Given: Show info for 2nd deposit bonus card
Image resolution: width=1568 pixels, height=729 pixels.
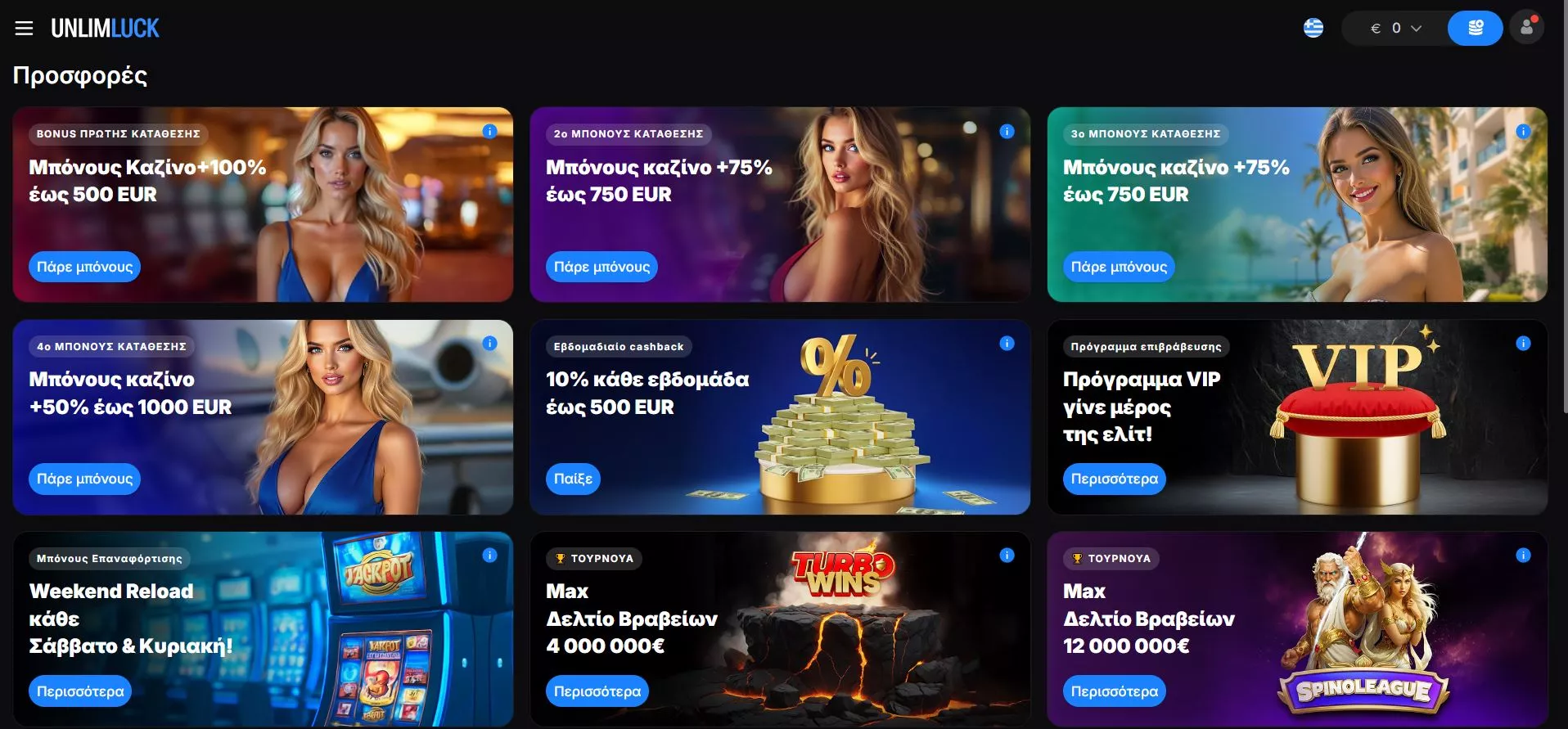Looking at the screenshot, I should [1007, 131].
